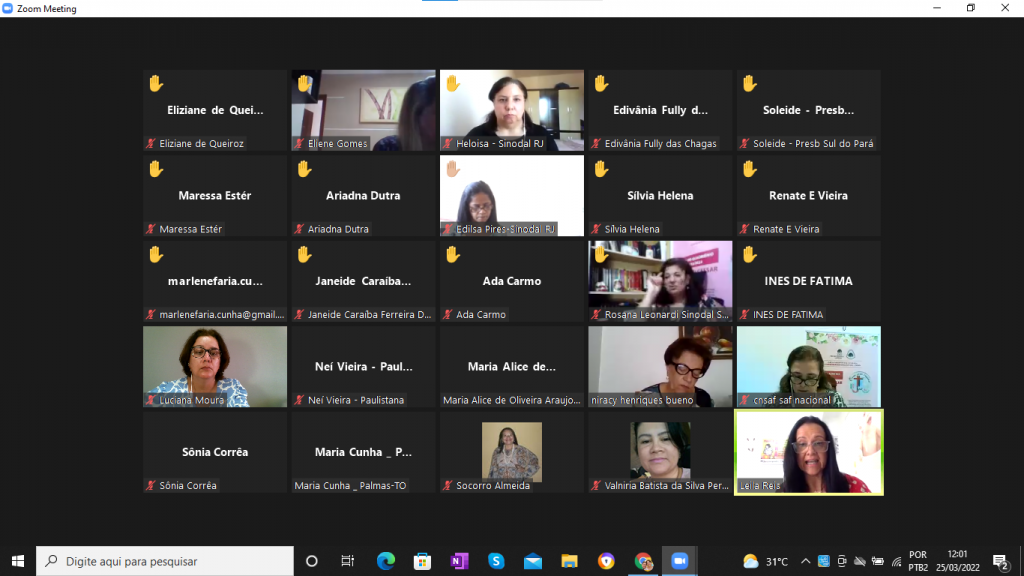Viewport: 1024px width, 576px height.
Task: Select Leila Reis's highlighted video tile
Action: [809, 452]
